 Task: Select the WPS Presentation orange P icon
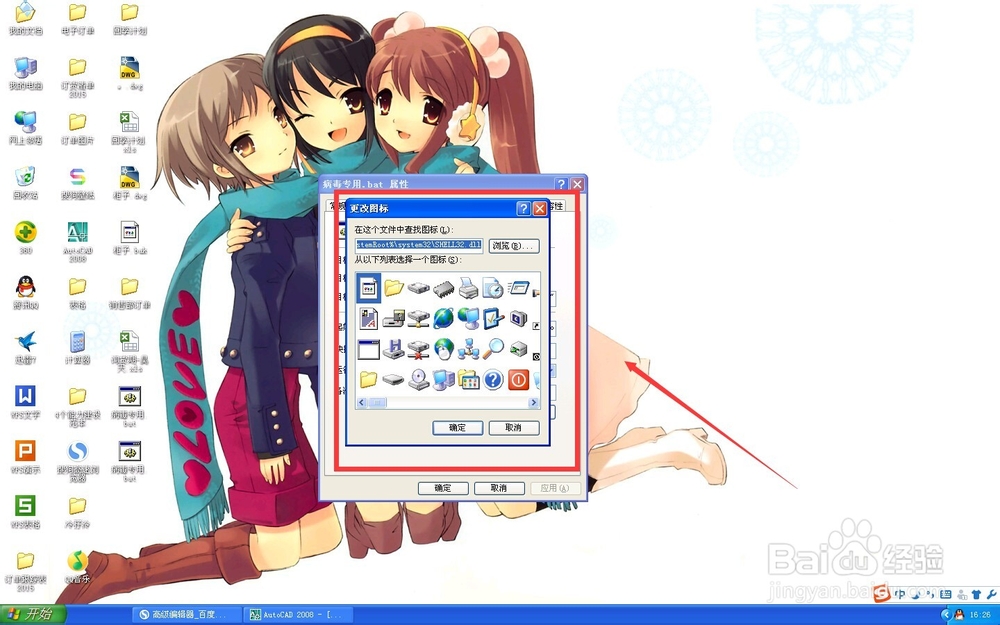(26, 457)
